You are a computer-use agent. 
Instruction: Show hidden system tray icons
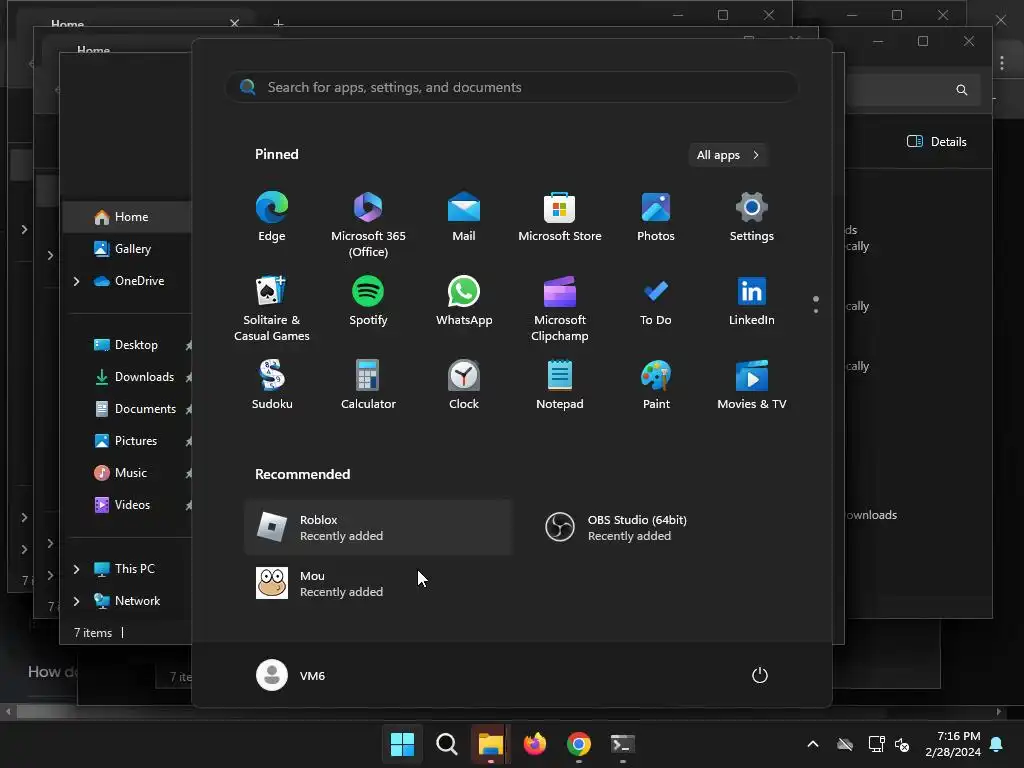coord(813,744)
